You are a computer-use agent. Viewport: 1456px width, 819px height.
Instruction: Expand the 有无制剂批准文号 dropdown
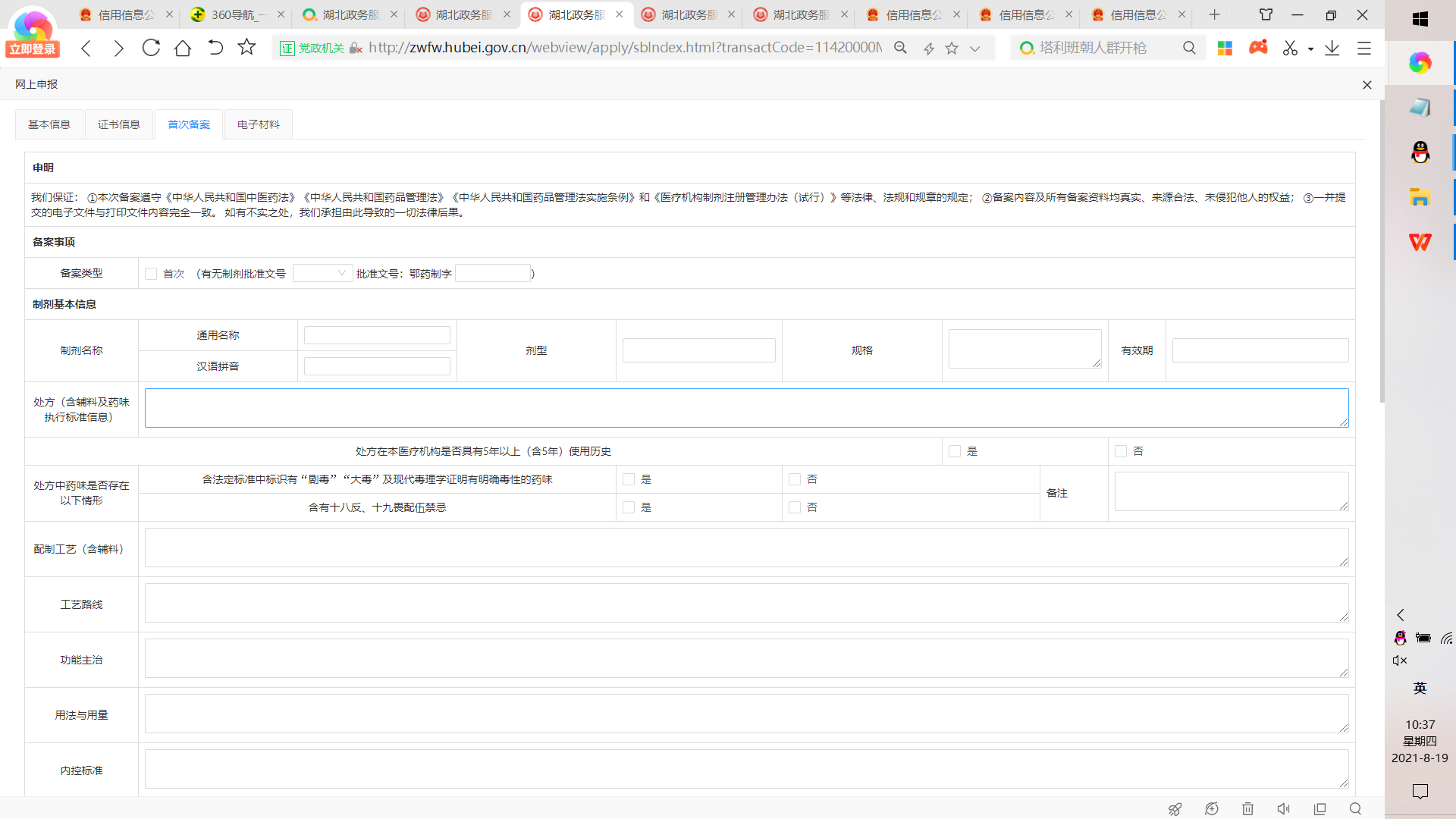coord(322,274)
